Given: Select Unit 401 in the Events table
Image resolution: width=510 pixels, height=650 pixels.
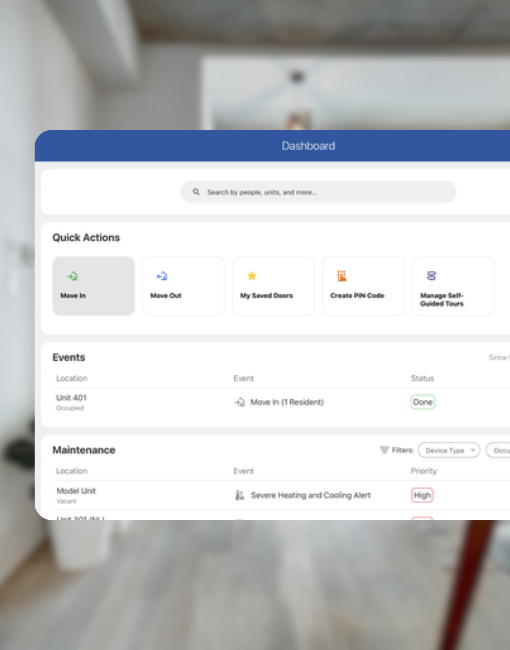Looking at the screenshot, I should pyautogui.click(x=71, y=398).
